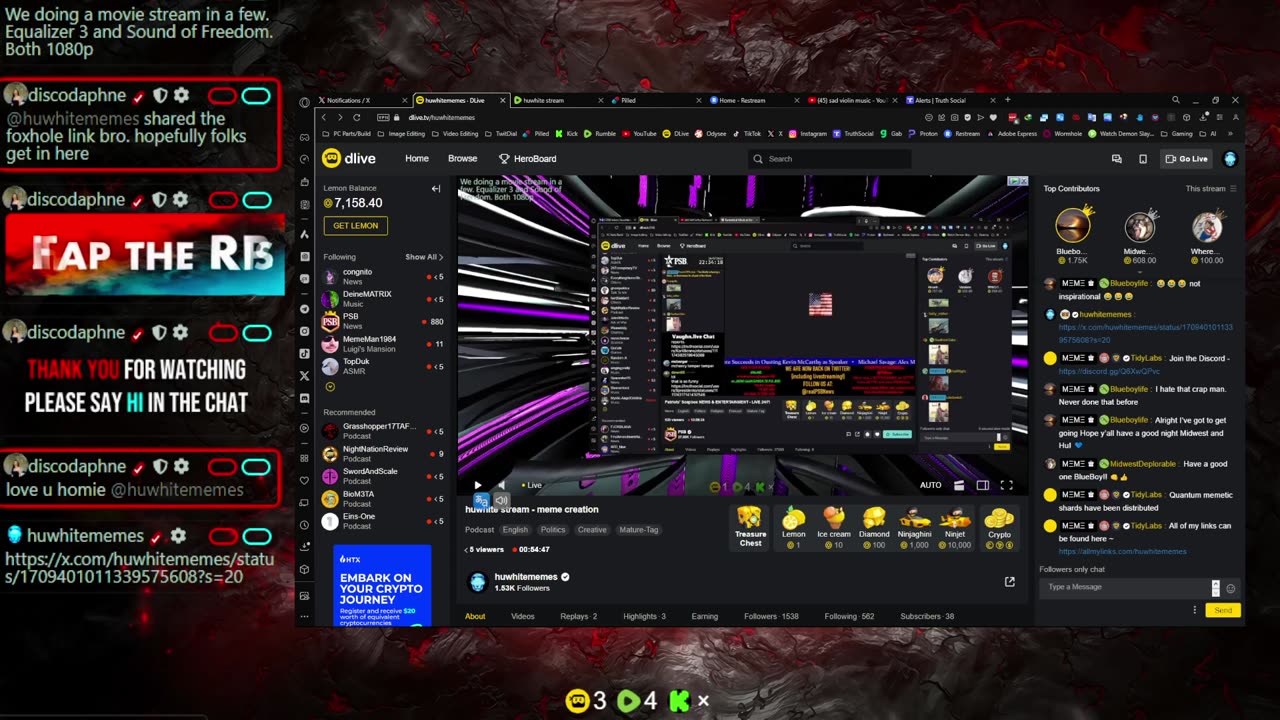The width and height of the screenshot is (1280, 720).
Task: Open the Image Editing bookmark folder
Action: [x=400, y=133]
